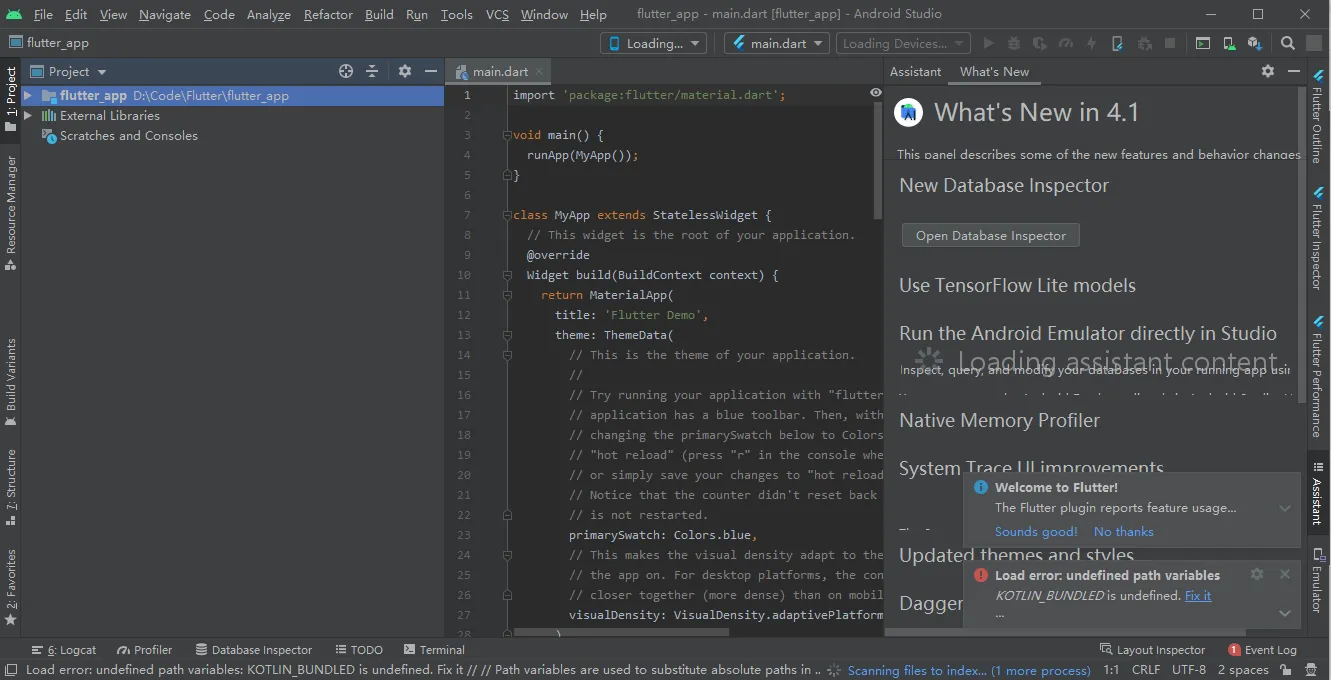This screenshot has width=1331, height=680.
Task: Collapse all items in Project panel
Action: [x=372, y=71]
